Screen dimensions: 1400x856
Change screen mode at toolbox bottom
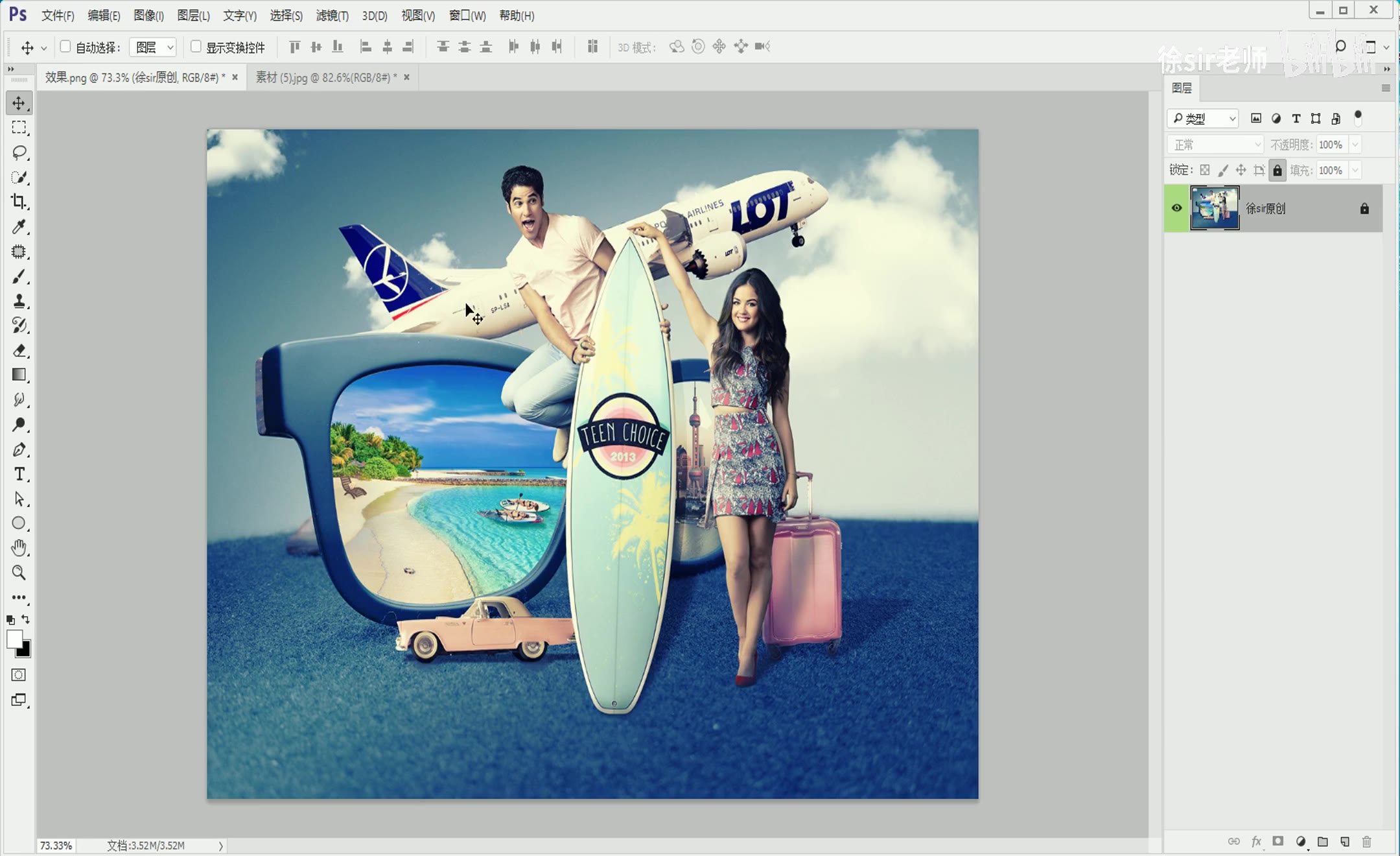click(19, 700)
